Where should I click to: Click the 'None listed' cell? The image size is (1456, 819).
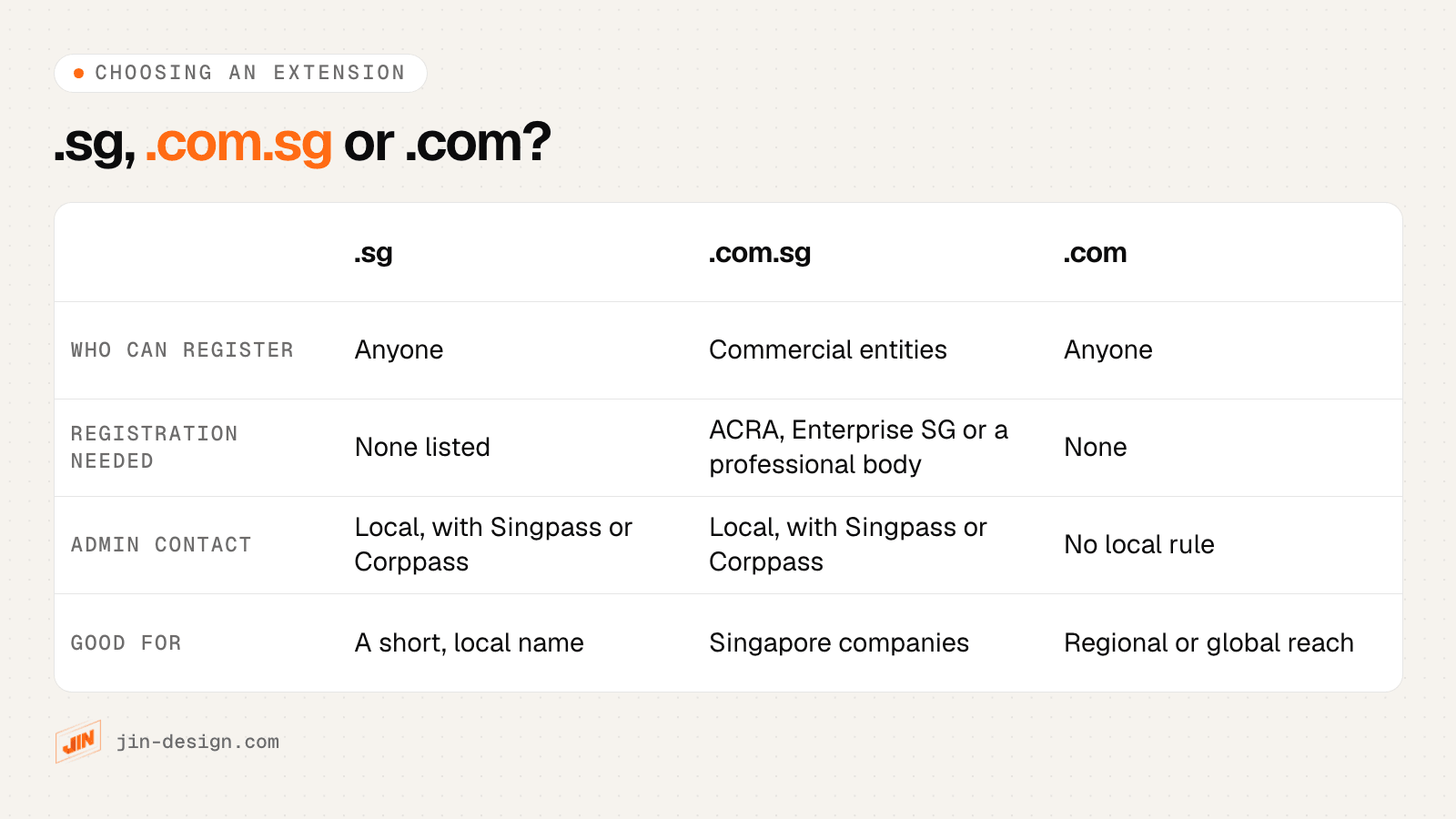pos(422,448)
